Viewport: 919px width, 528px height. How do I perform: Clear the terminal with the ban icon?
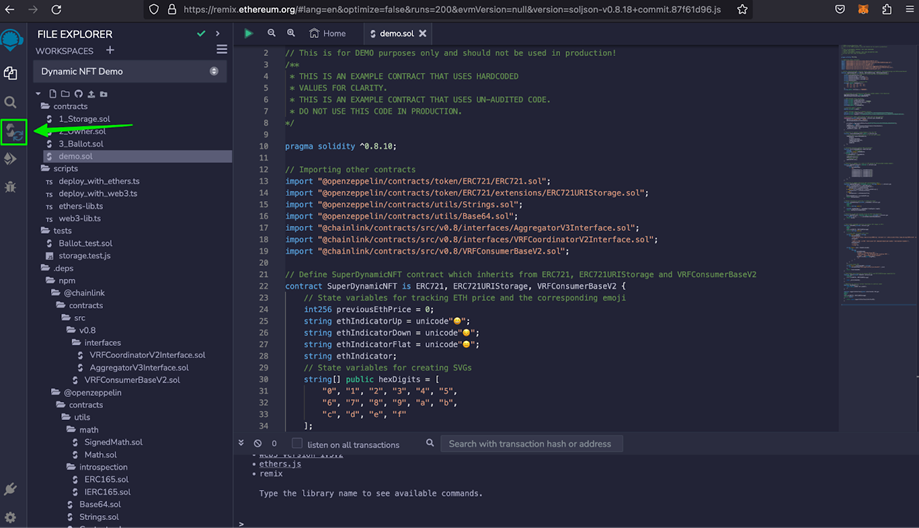(x=258, y=444)
